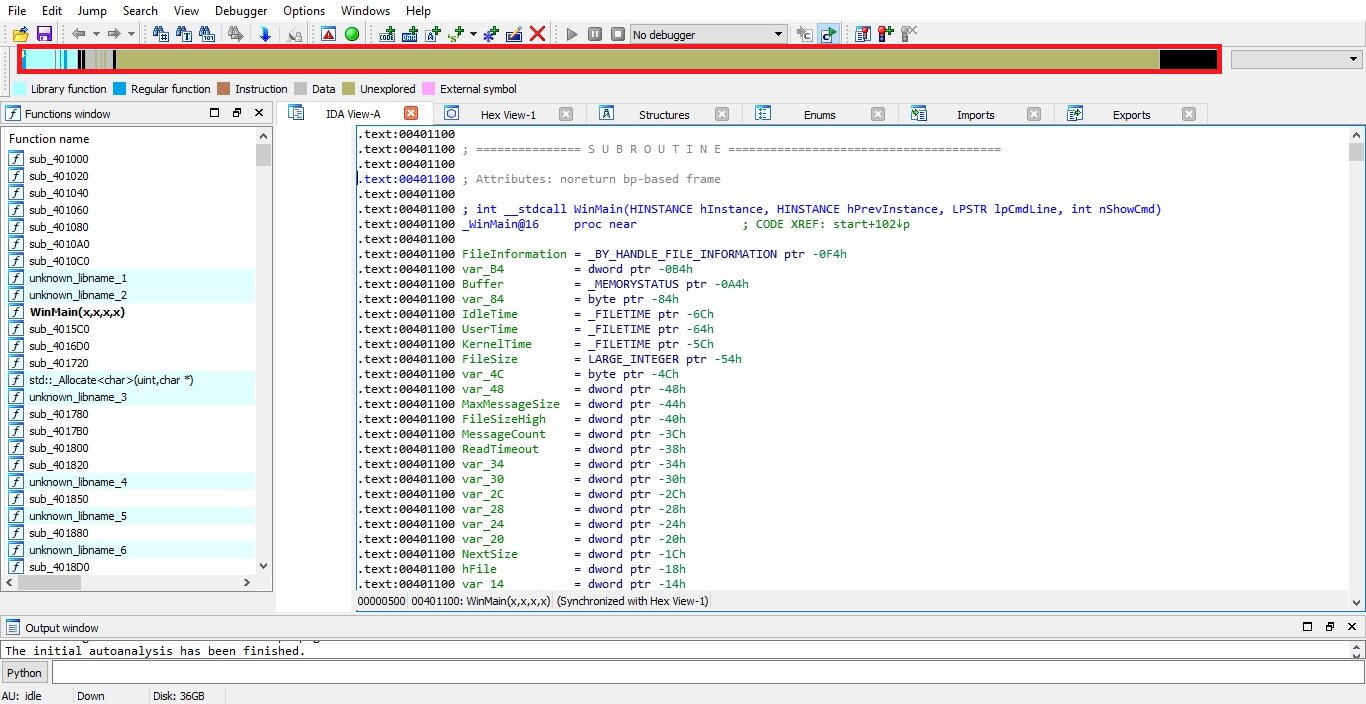The height and width of the screenshot is (704, 1366).
Task: Switch to the Exports tab
Action: pyautogui.click(x=1131, y=114)
